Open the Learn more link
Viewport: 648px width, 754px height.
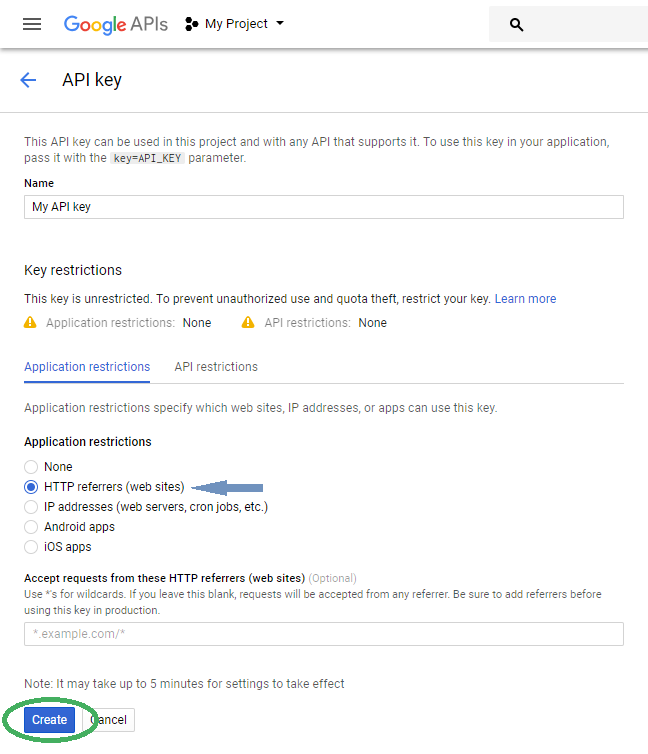tap(525, 299)
